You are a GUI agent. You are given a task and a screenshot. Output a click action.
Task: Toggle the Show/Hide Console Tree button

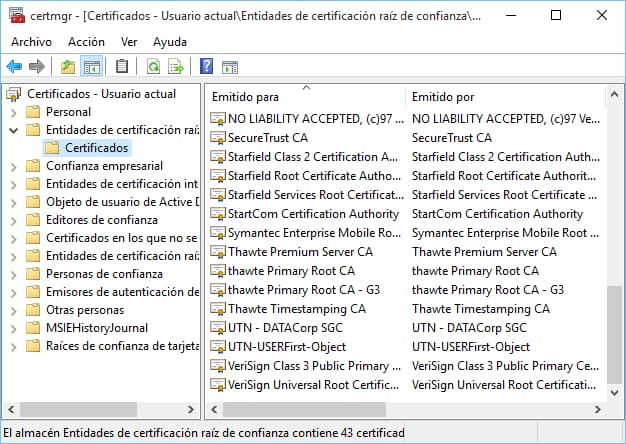91,67
